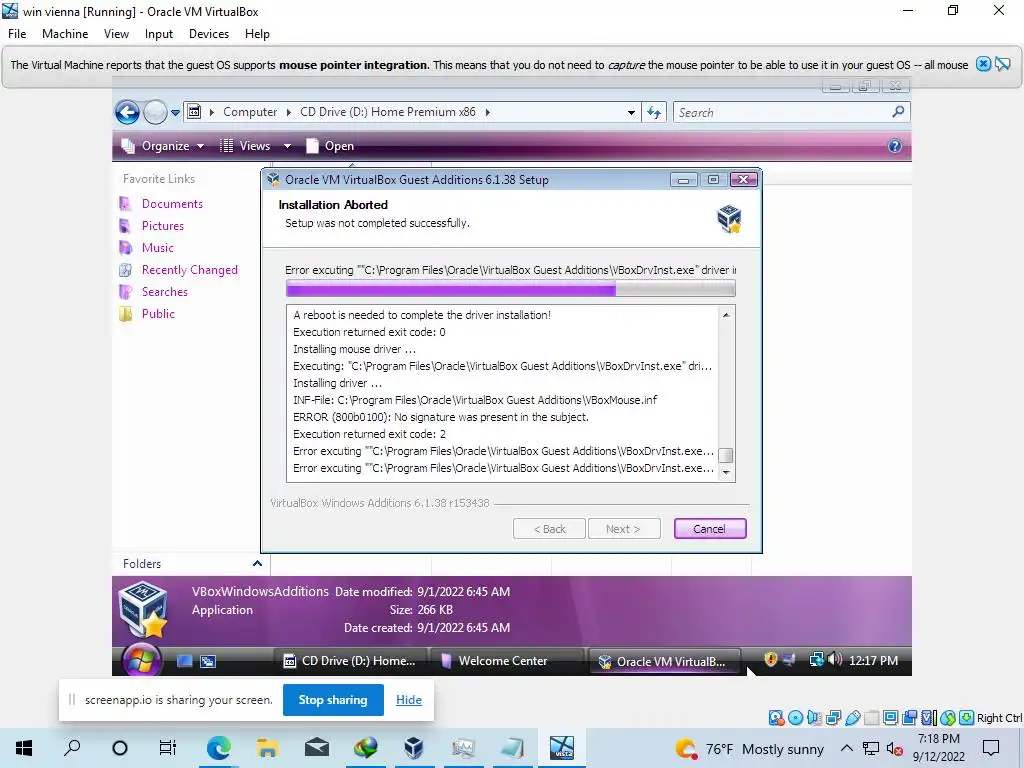Open the Machine menu
The image size is (1024, 768).
(65, 34)
